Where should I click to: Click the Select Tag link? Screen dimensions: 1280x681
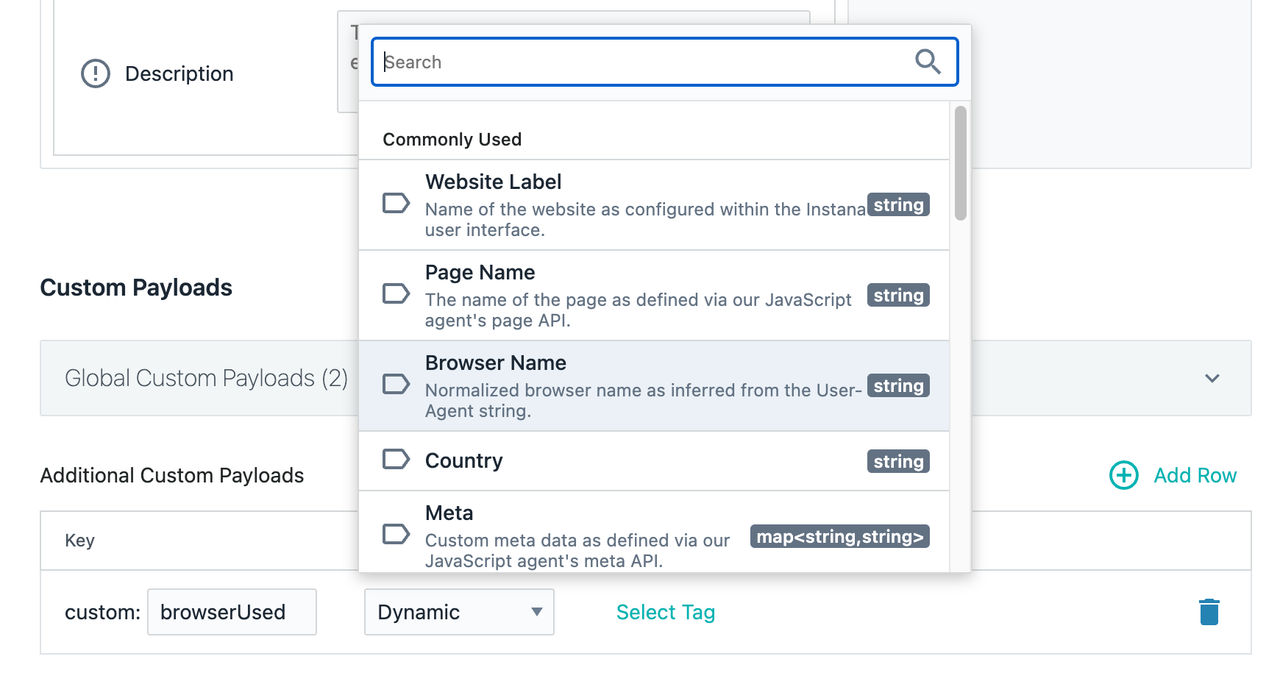point(665,612)
